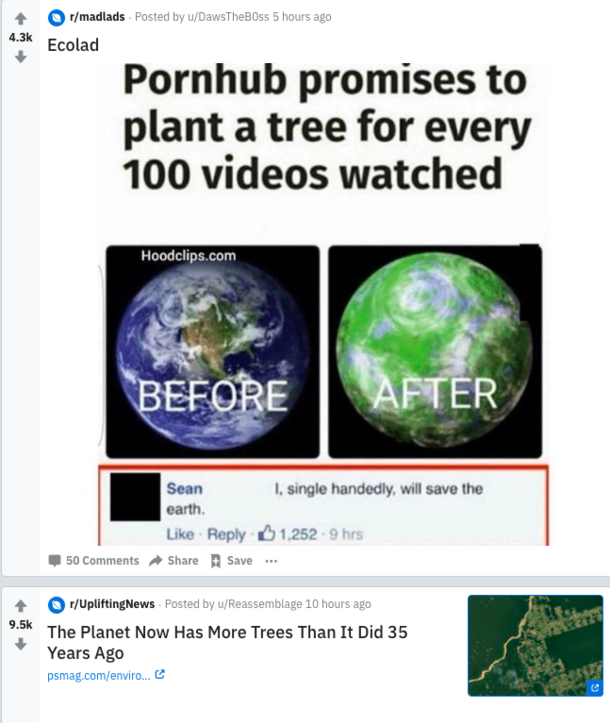
Task: Upvote the UpliftingNews trees post
Action: pos(20,605)
